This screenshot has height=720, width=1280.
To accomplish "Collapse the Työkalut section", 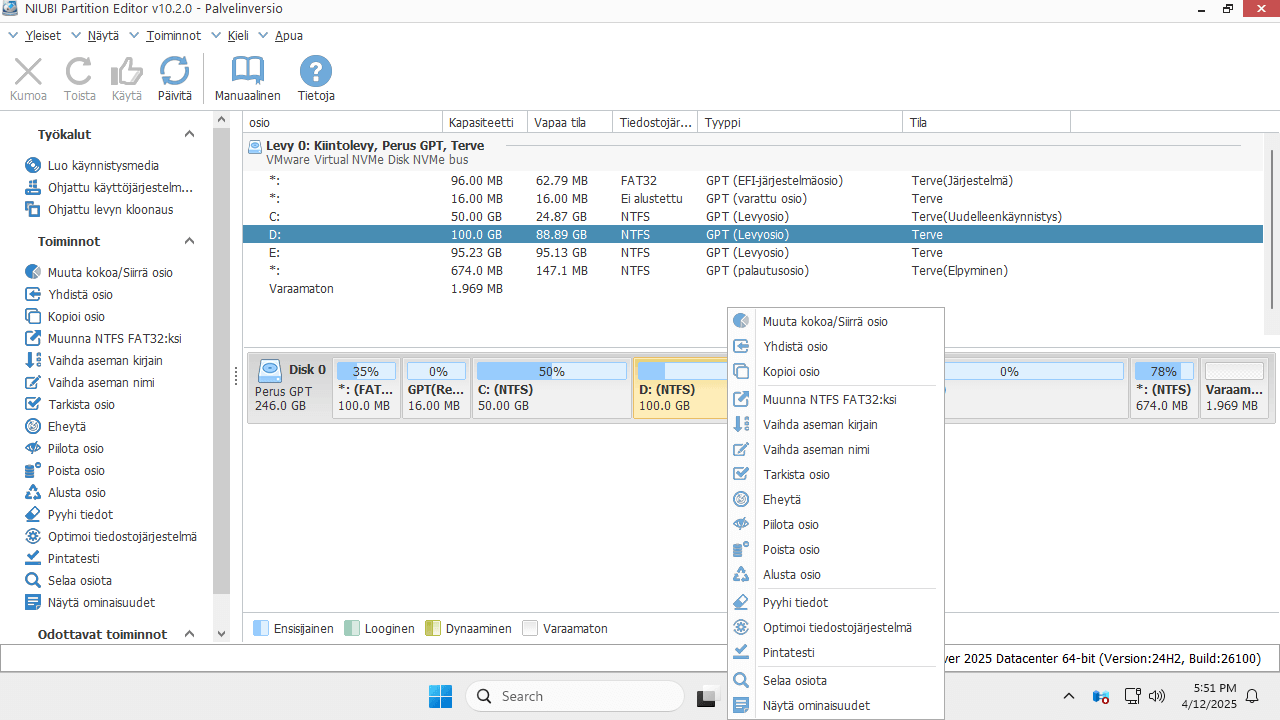I will pos(189,134).
